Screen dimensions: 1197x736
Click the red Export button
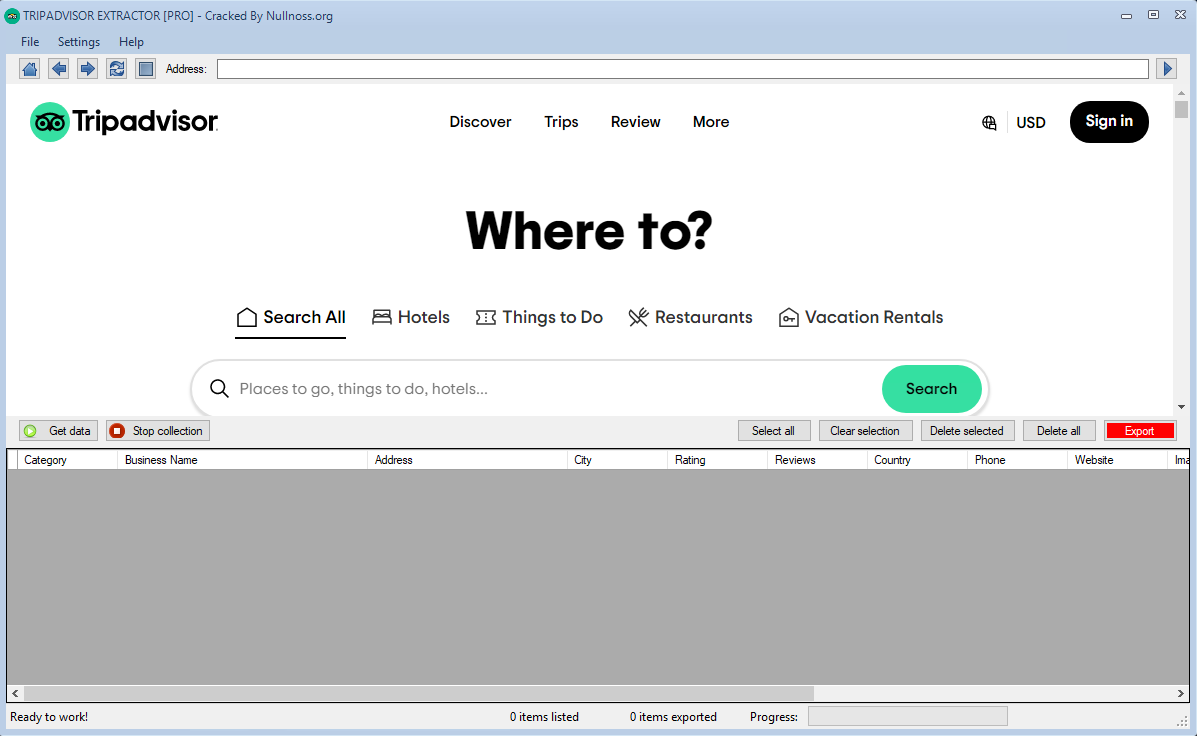point(1140,431)
